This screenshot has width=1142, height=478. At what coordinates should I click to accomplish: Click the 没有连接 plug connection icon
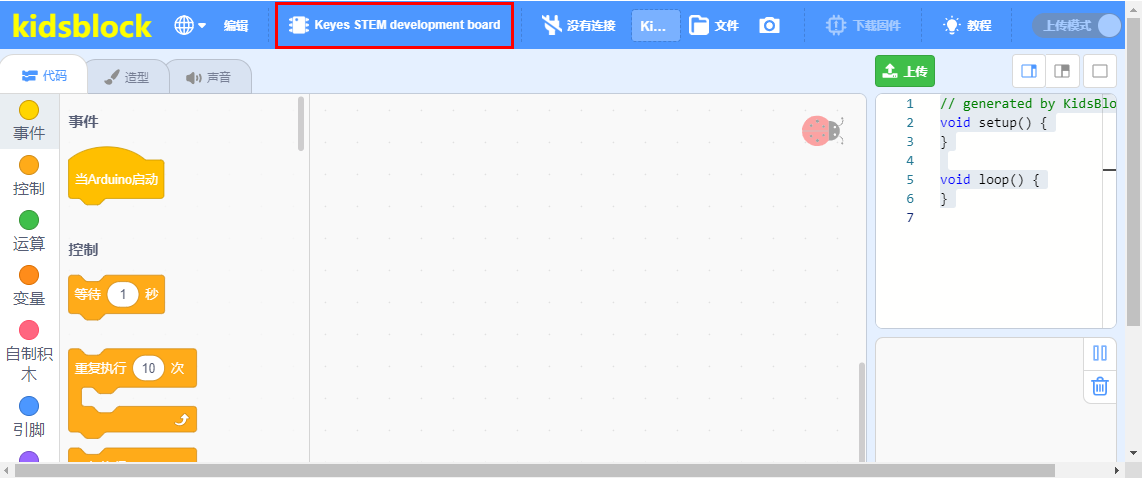click(551, 26)
